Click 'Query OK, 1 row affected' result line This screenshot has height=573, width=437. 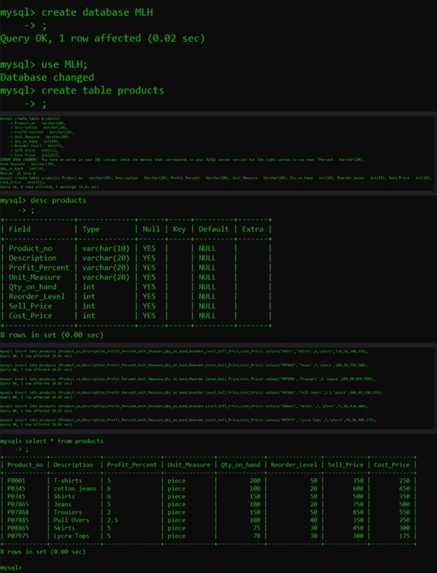coord(103,38)
